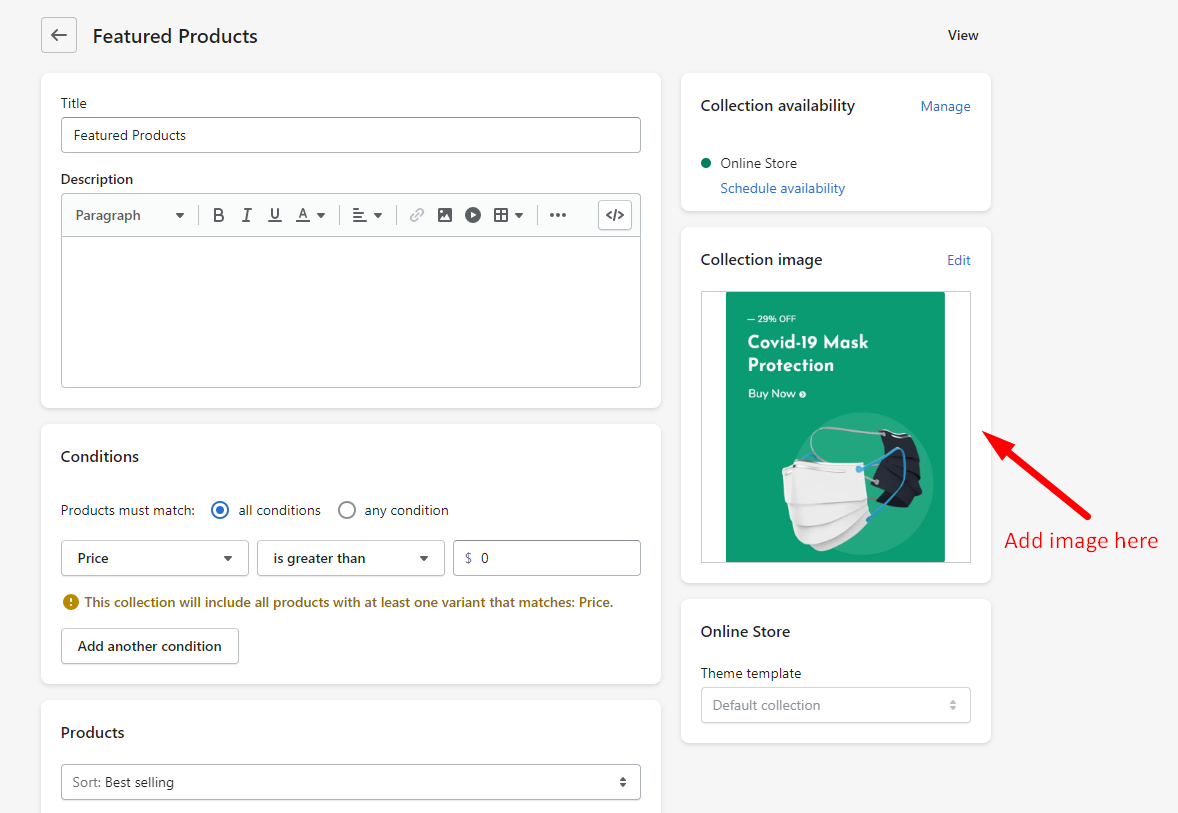Screen dimensions: 1178x813
Task: Insert an image into description
Action: [x=445, y=216]
